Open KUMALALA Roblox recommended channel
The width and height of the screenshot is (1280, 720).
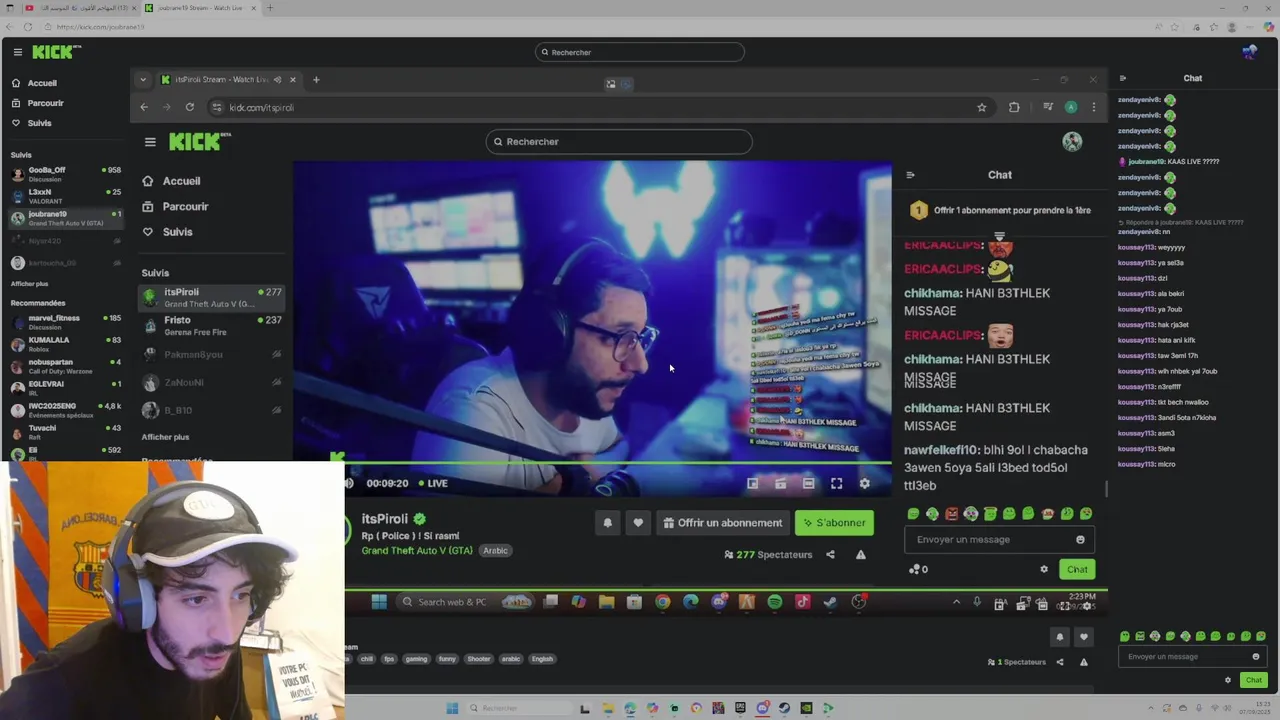coord(66,344)
